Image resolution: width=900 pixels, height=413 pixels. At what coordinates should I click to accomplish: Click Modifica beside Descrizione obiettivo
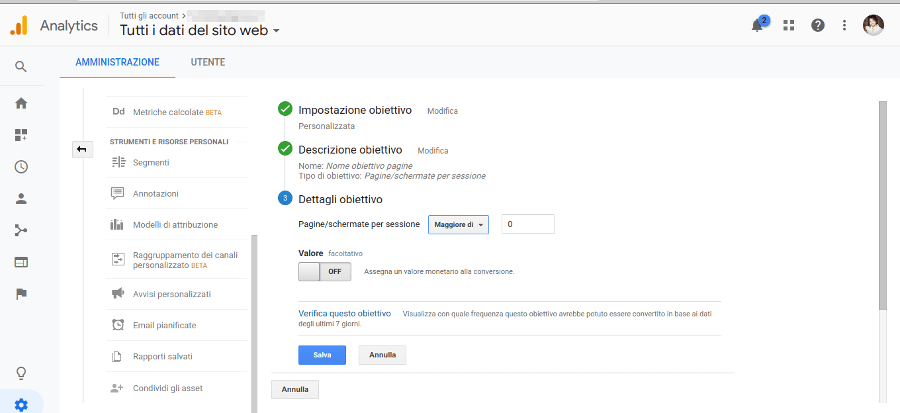433,151
